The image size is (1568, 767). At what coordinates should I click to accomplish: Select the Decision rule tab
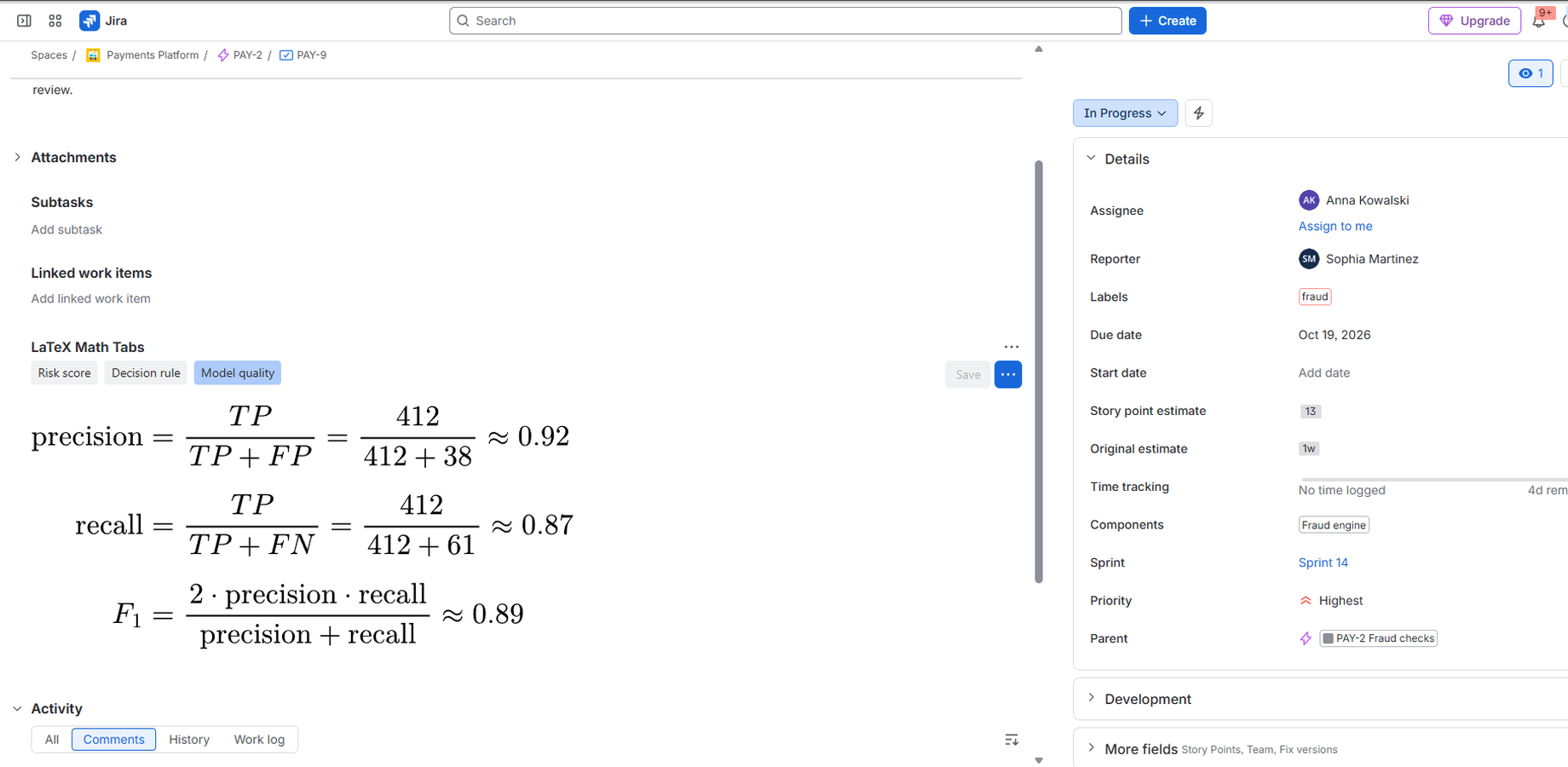[x=146, y=373]
